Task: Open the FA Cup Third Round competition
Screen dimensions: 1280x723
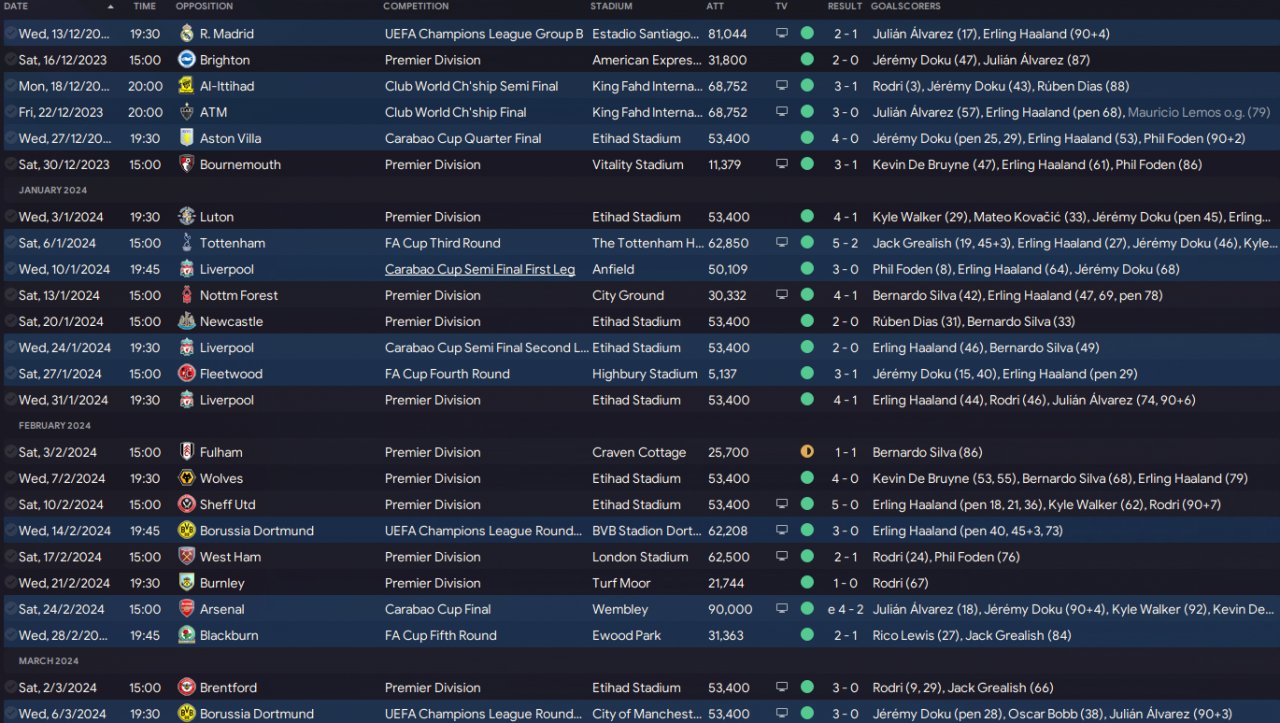Action: tap(443, 243)
